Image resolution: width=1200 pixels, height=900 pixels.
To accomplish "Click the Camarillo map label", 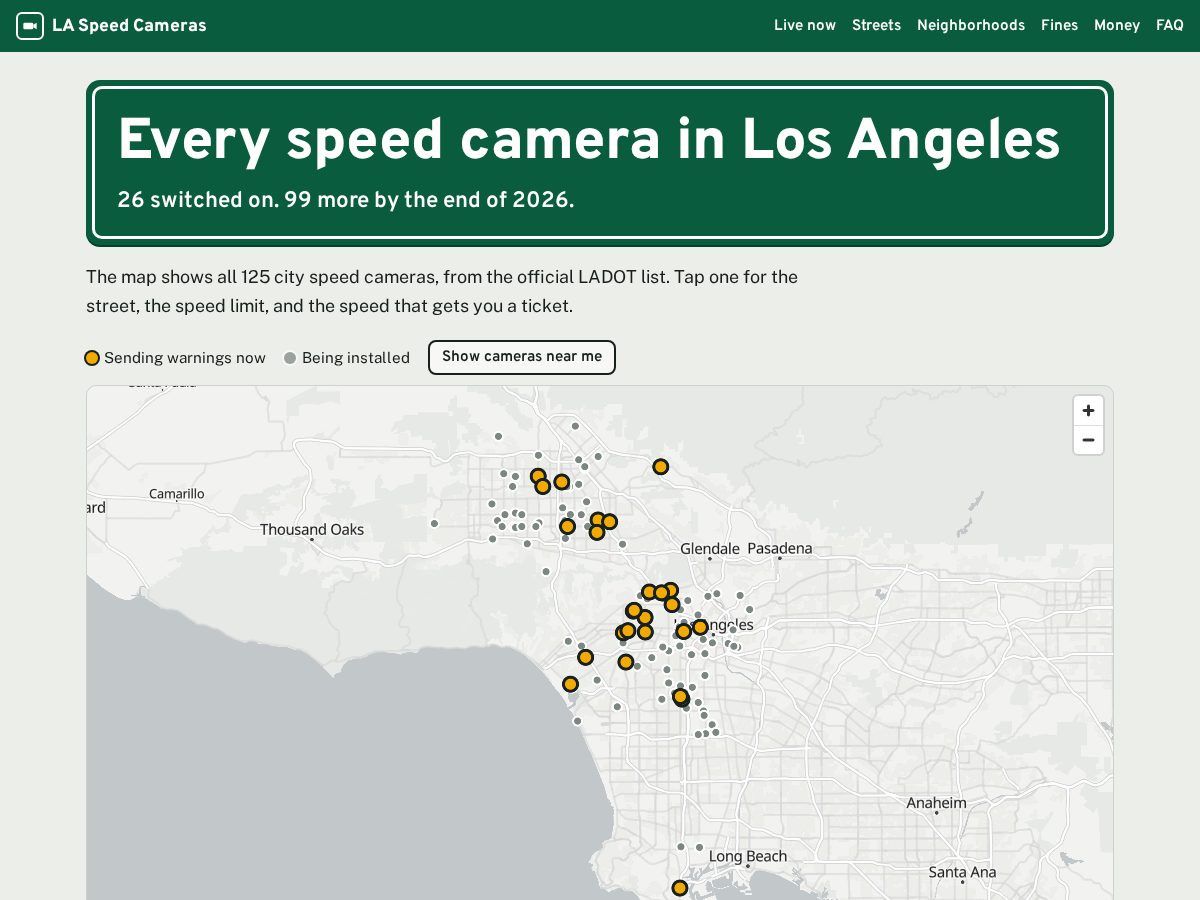I will point(177,494).
